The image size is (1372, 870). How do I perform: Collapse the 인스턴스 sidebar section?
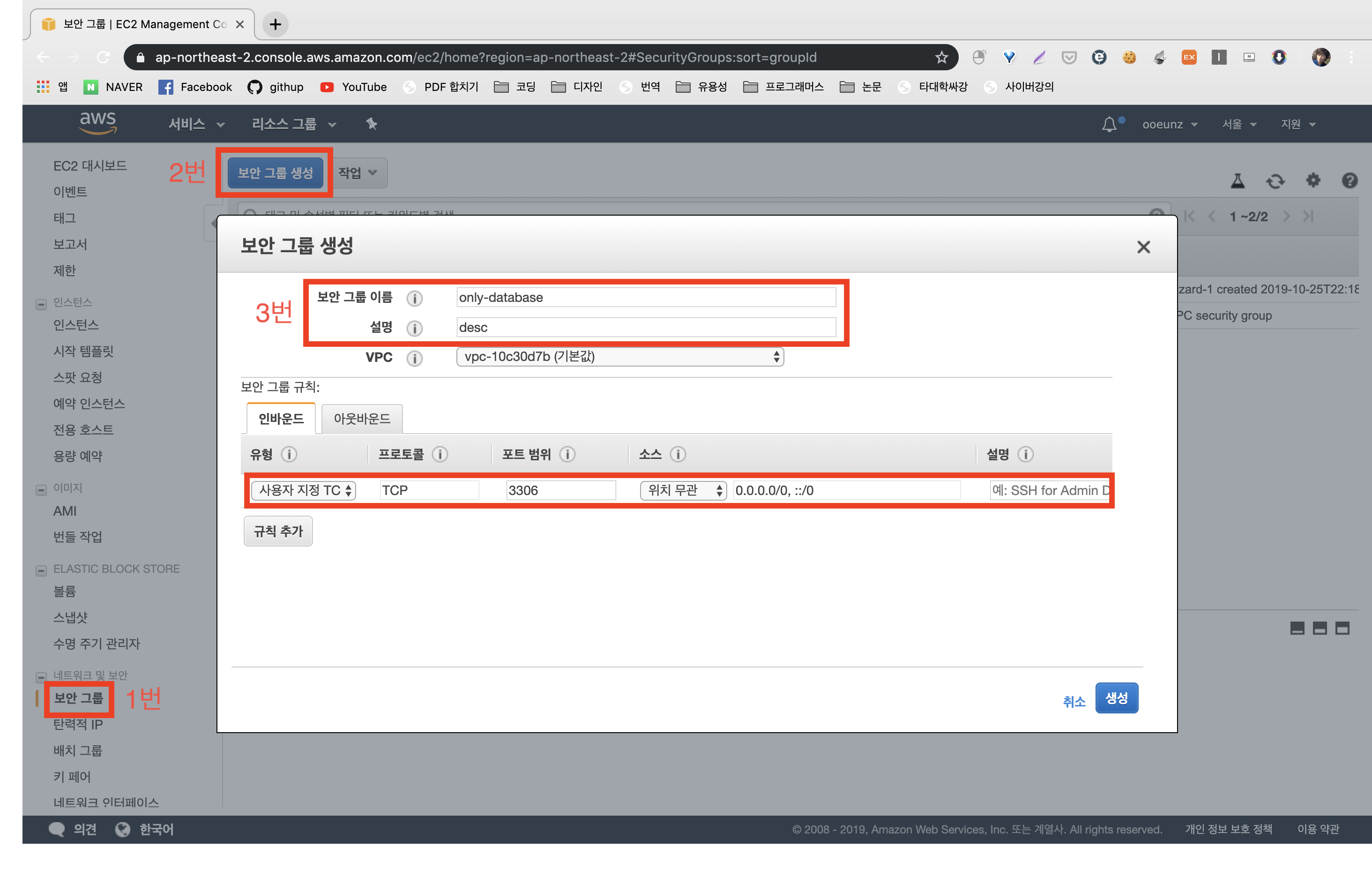(x=41, y=304)
